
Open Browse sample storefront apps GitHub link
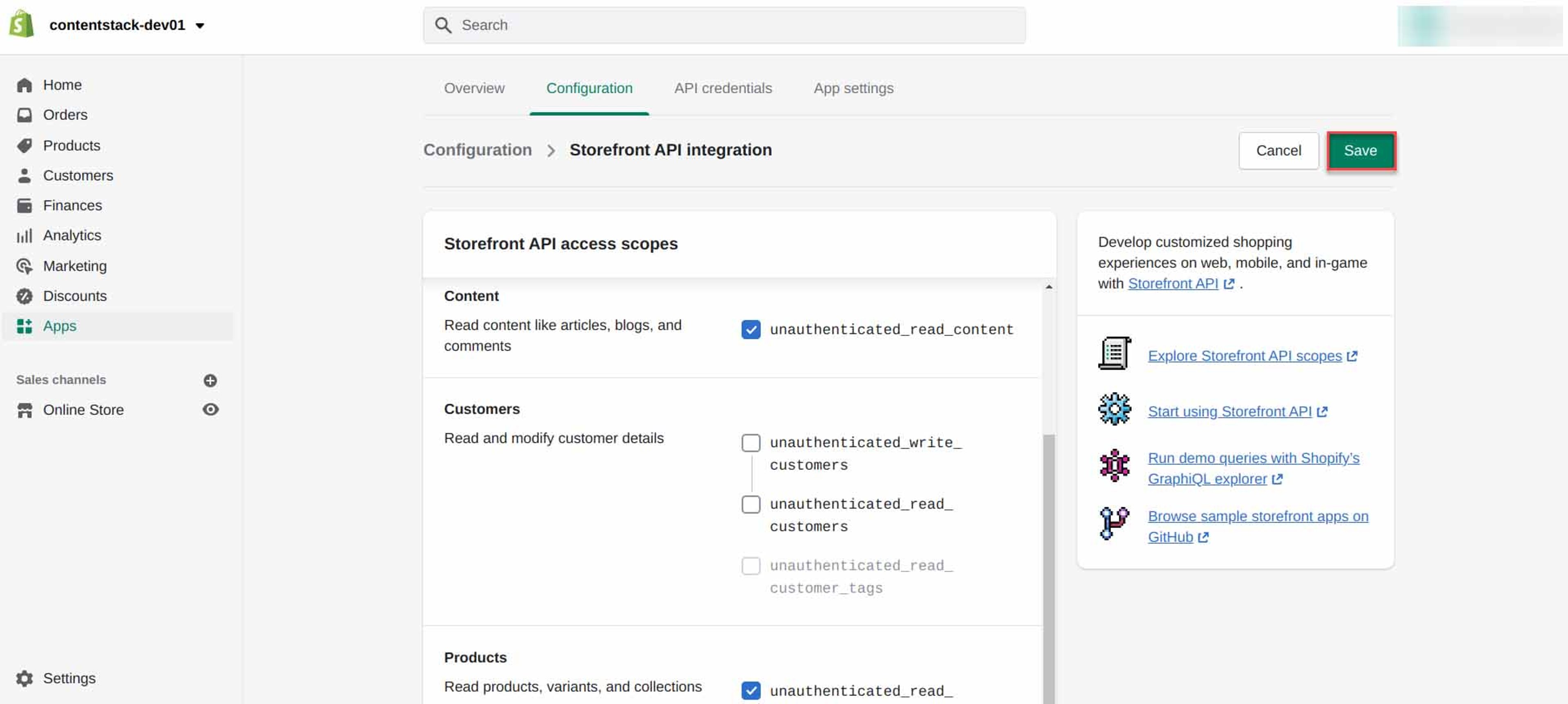(1258, 526)
